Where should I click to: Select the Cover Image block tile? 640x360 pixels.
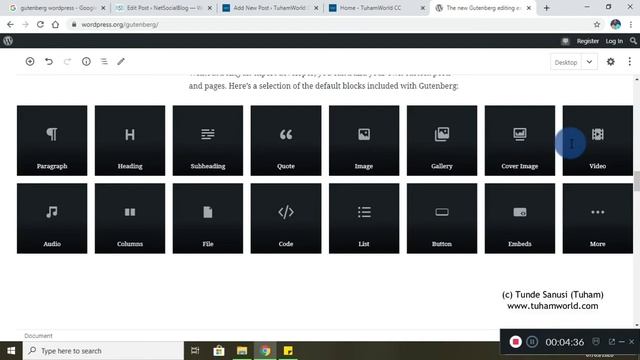[520, 140]
